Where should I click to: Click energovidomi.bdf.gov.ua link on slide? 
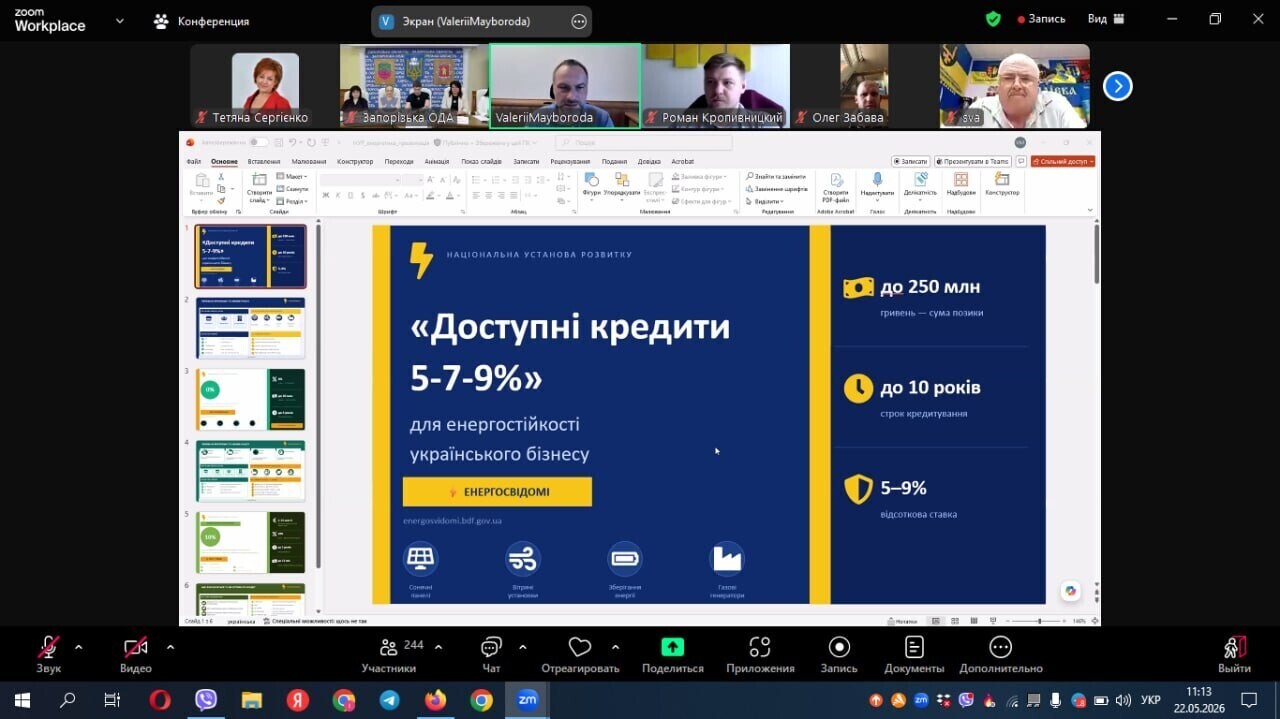[x=452, y=521]
